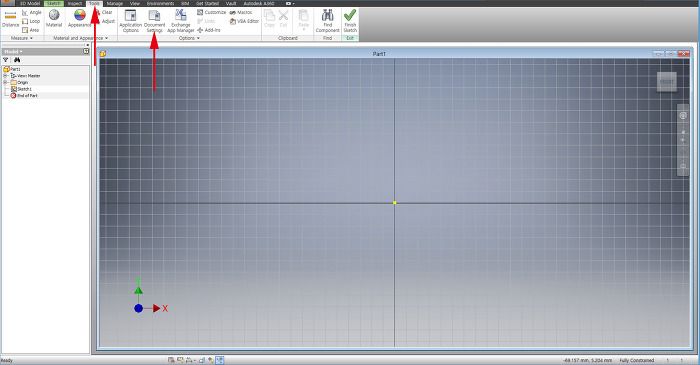This screenshot has width=700, height=365.
Task: Click the first status bar display icon
Action: click(x=171, y=360)
